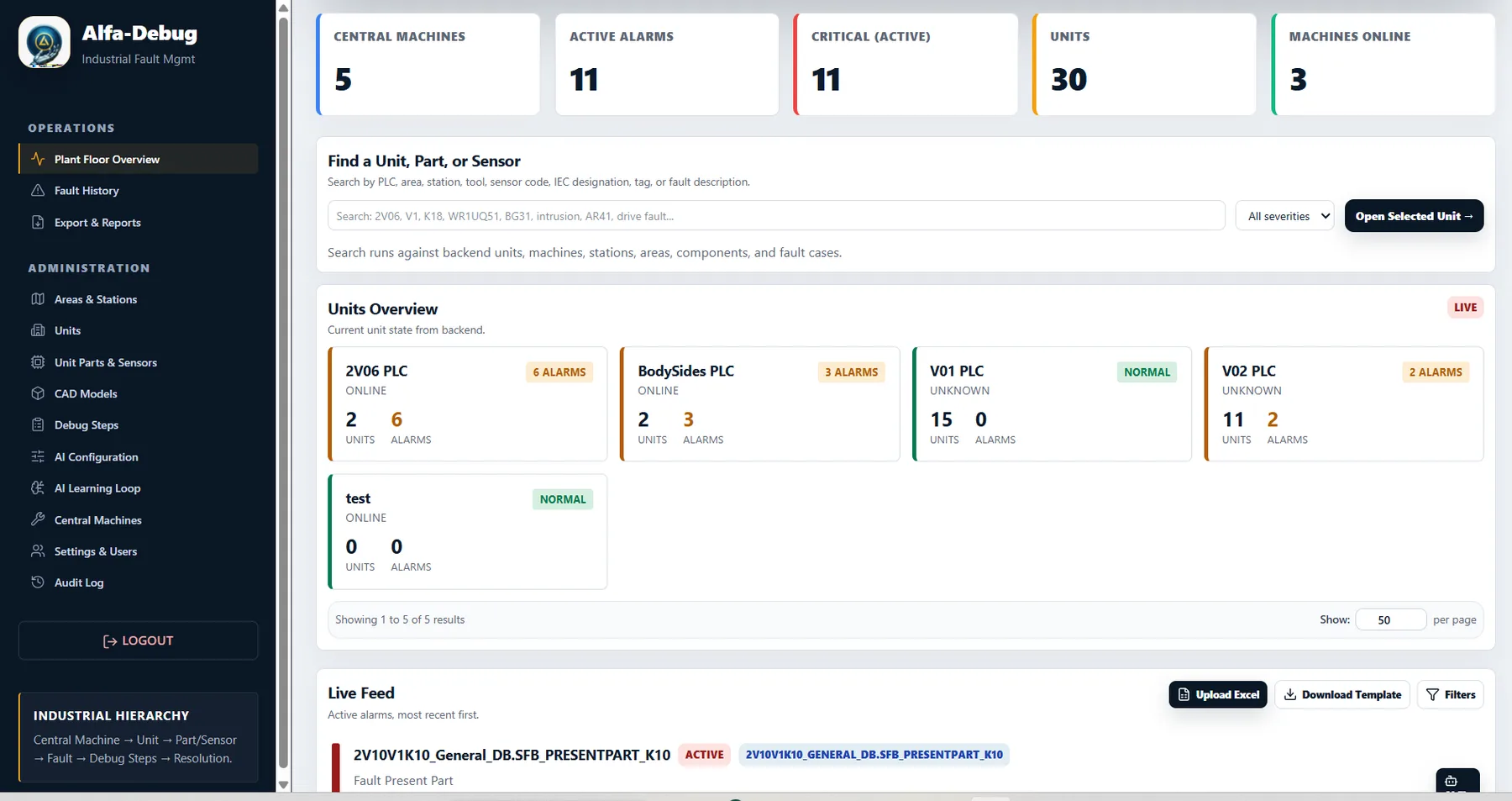Focus the unit search input field
The height and width of the screenshot is (801, 1512).
[x=776, y=216]
